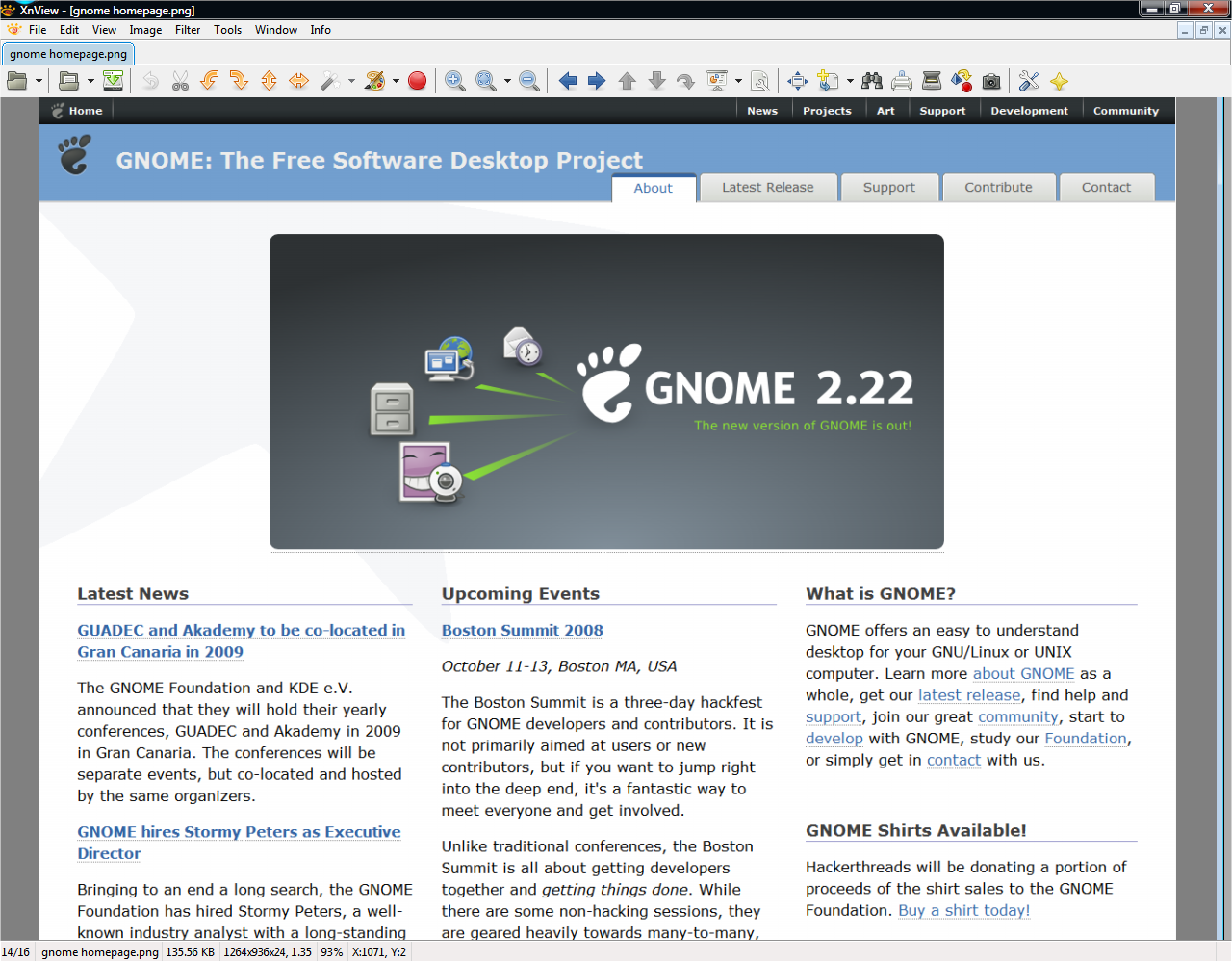Viewport: 1232px width, 962px height.
Task: Click the gray down arrow icon
Action: [x=656, y=81]
